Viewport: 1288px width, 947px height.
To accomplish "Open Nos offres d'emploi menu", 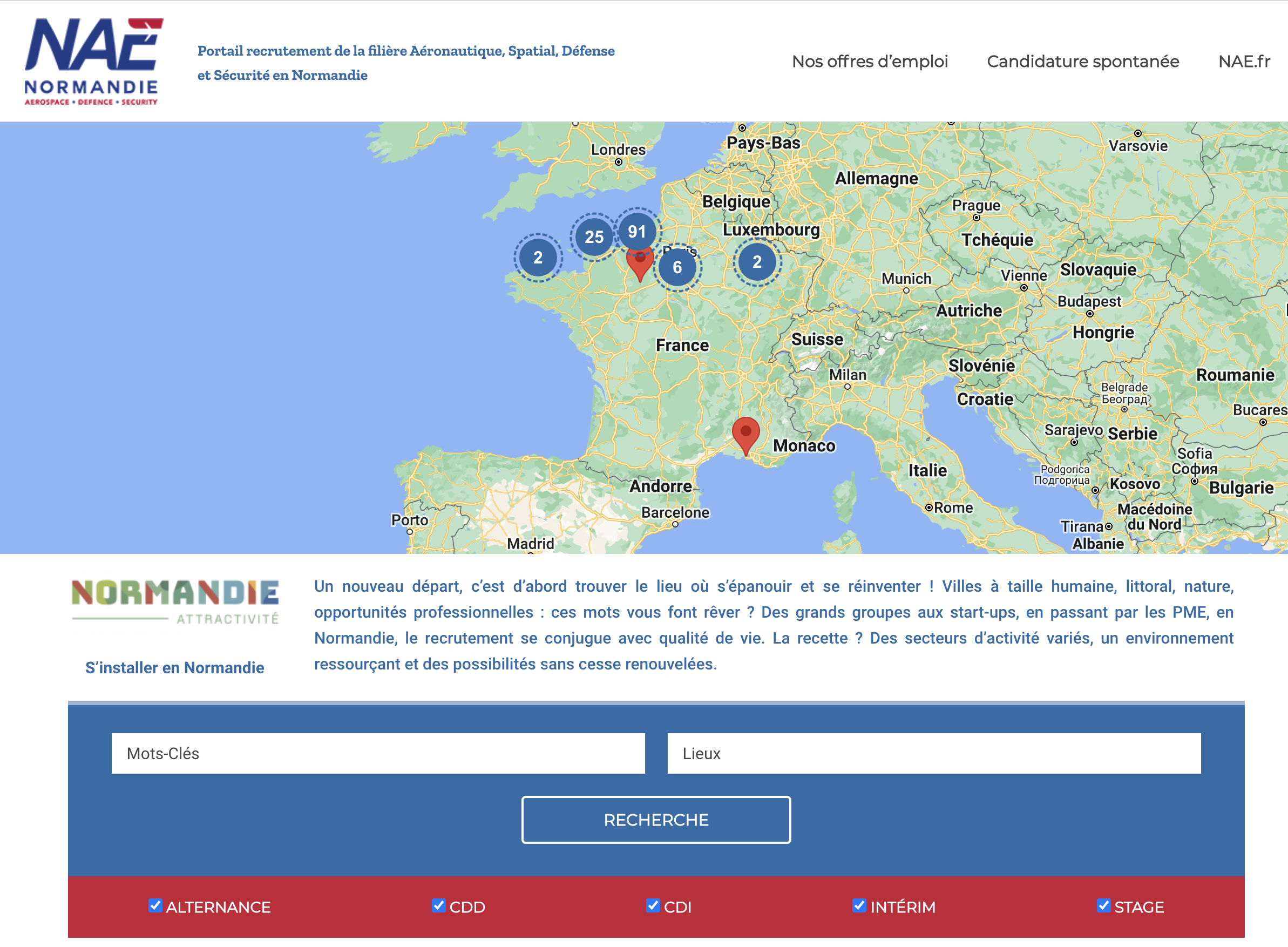I will click(870, 62).
